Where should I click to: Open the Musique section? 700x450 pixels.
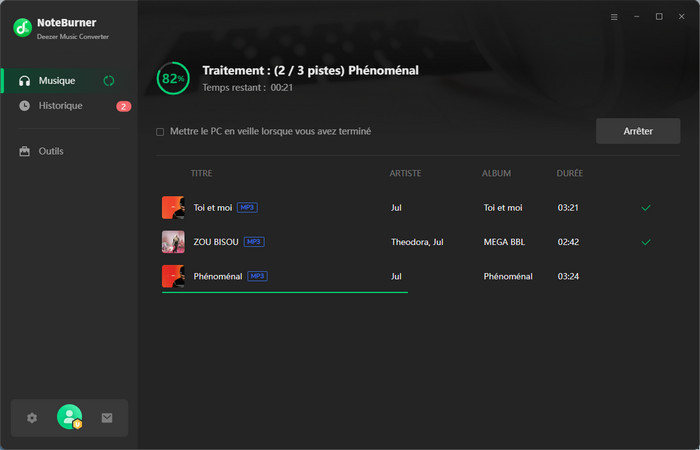69,81
